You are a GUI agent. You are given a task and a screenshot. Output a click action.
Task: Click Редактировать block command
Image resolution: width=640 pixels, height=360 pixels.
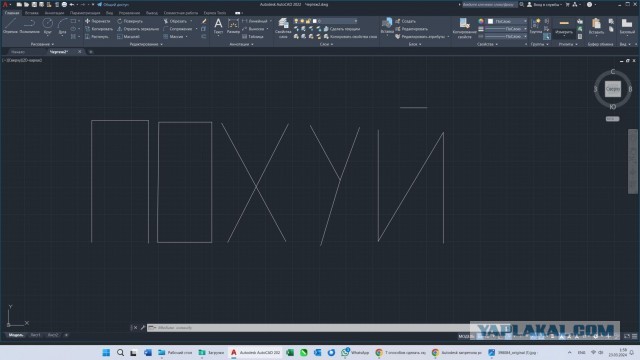411,29
